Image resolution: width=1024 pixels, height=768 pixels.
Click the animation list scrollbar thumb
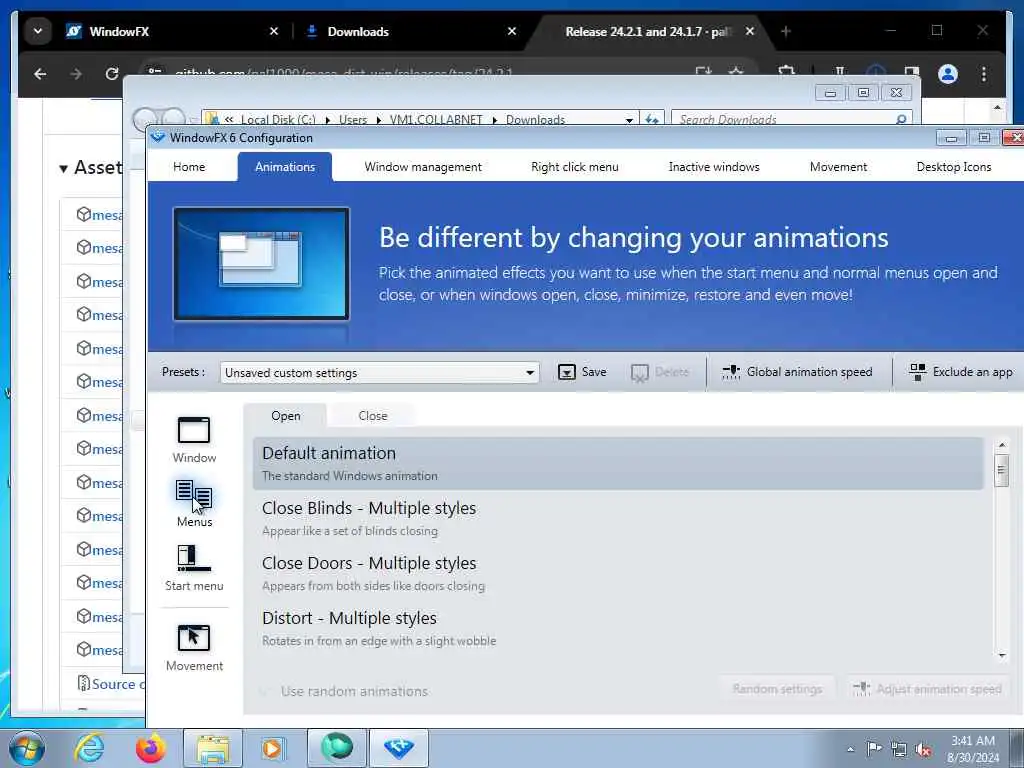(x=1002, y=470)
